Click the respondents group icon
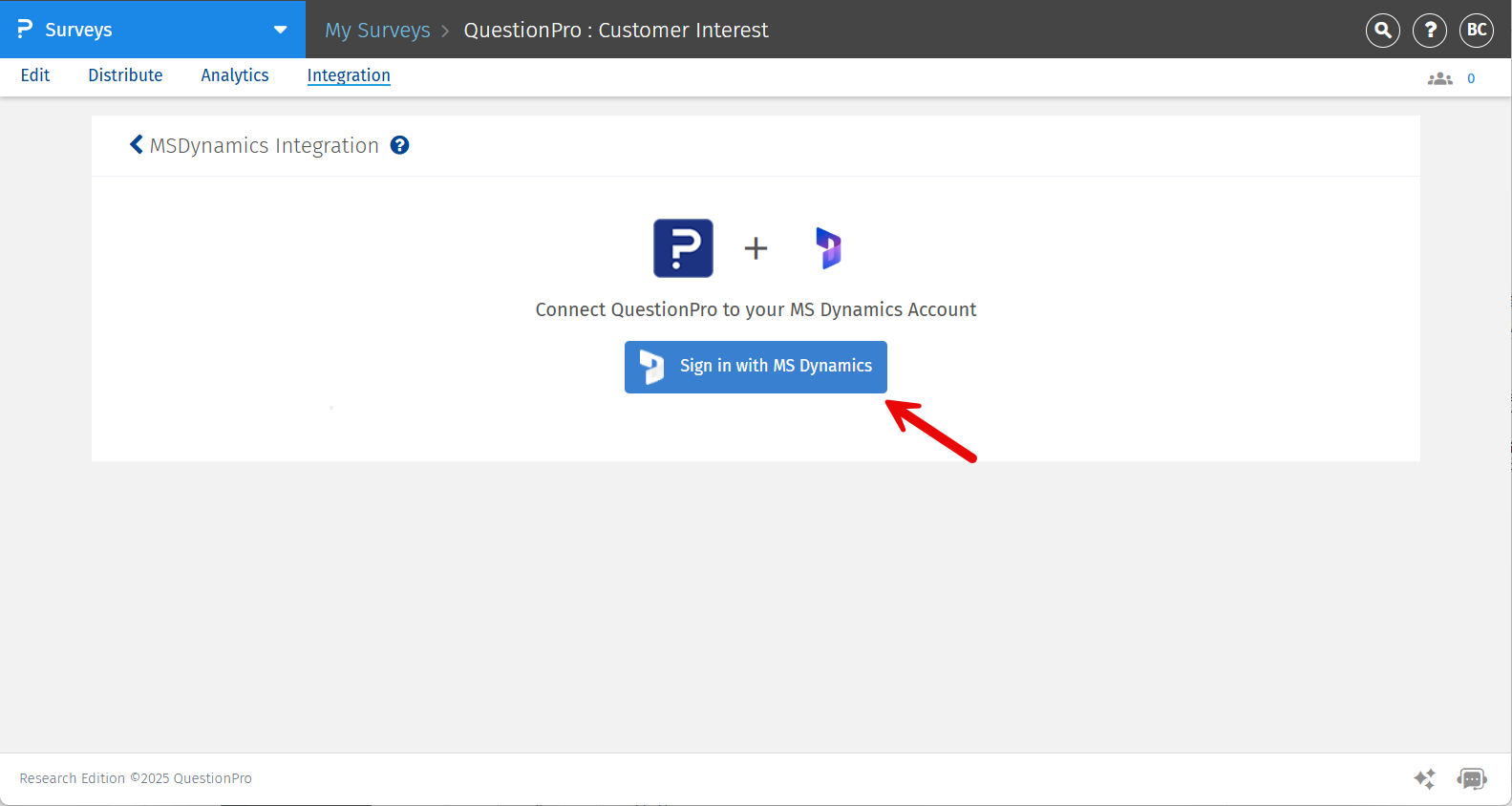1512x806 pixels. coord(1439,78)
